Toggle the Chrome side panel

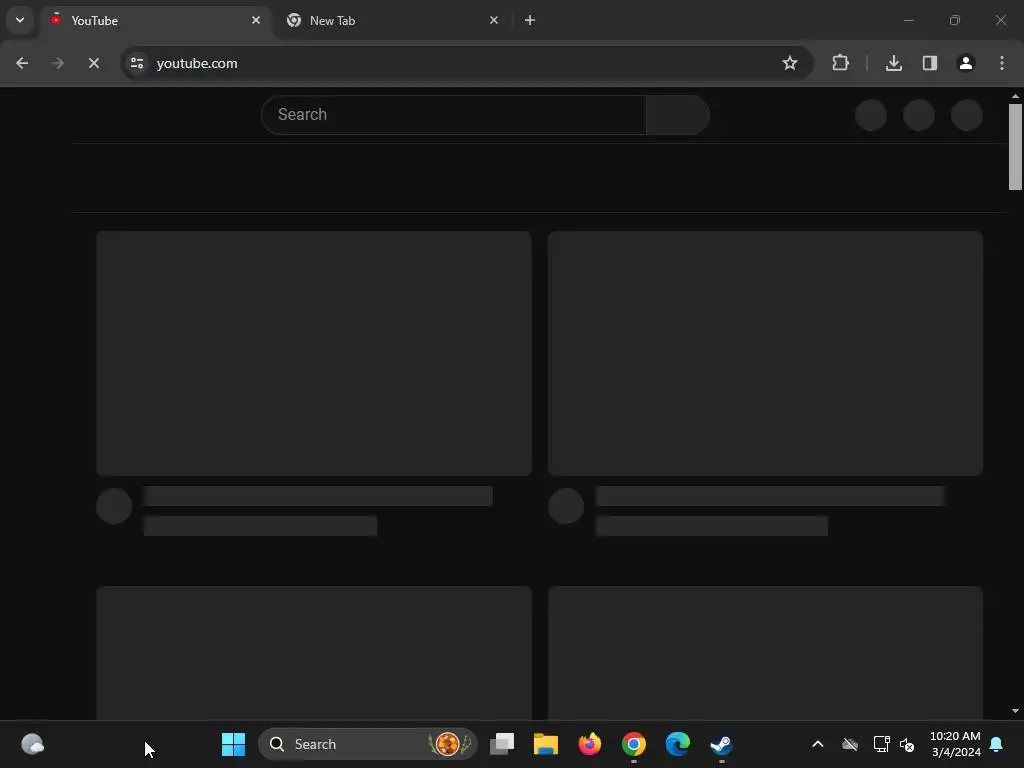(x=929, y=63)
